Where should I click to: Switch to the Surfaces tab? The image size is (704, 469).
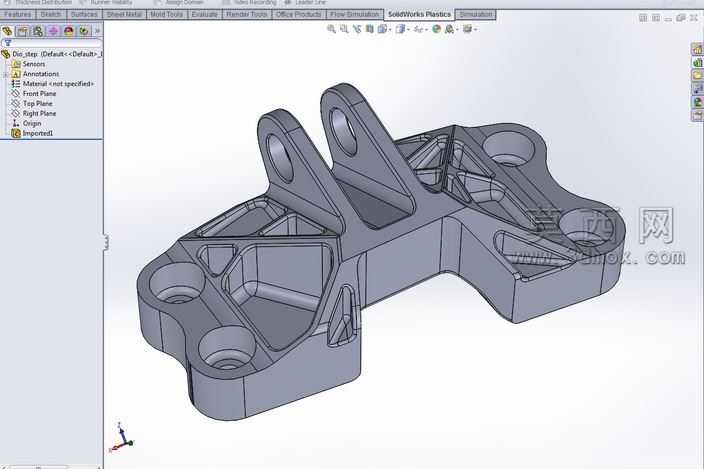click(x=84, y=14)
